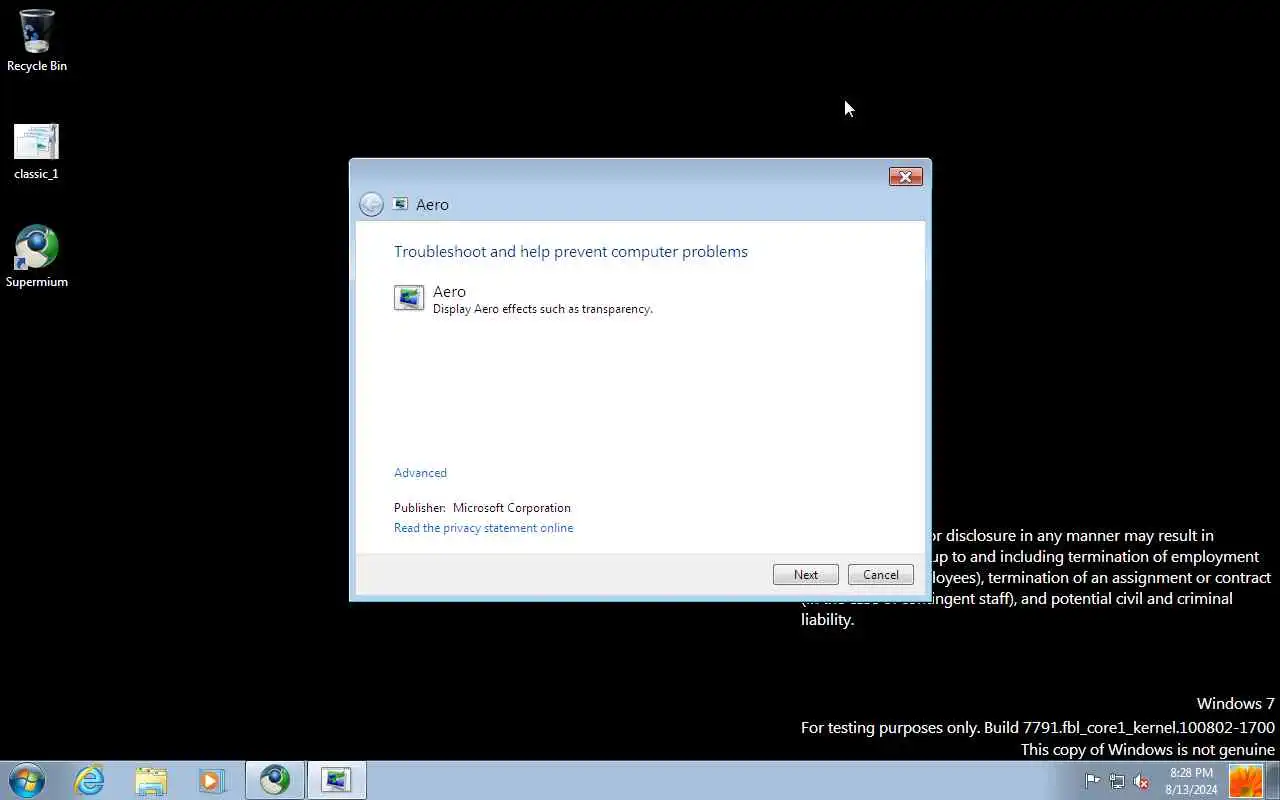Open Windows Media Player taskbar icon
Image resolution: width=1280 pixels, height=800 pixels.
212,780
